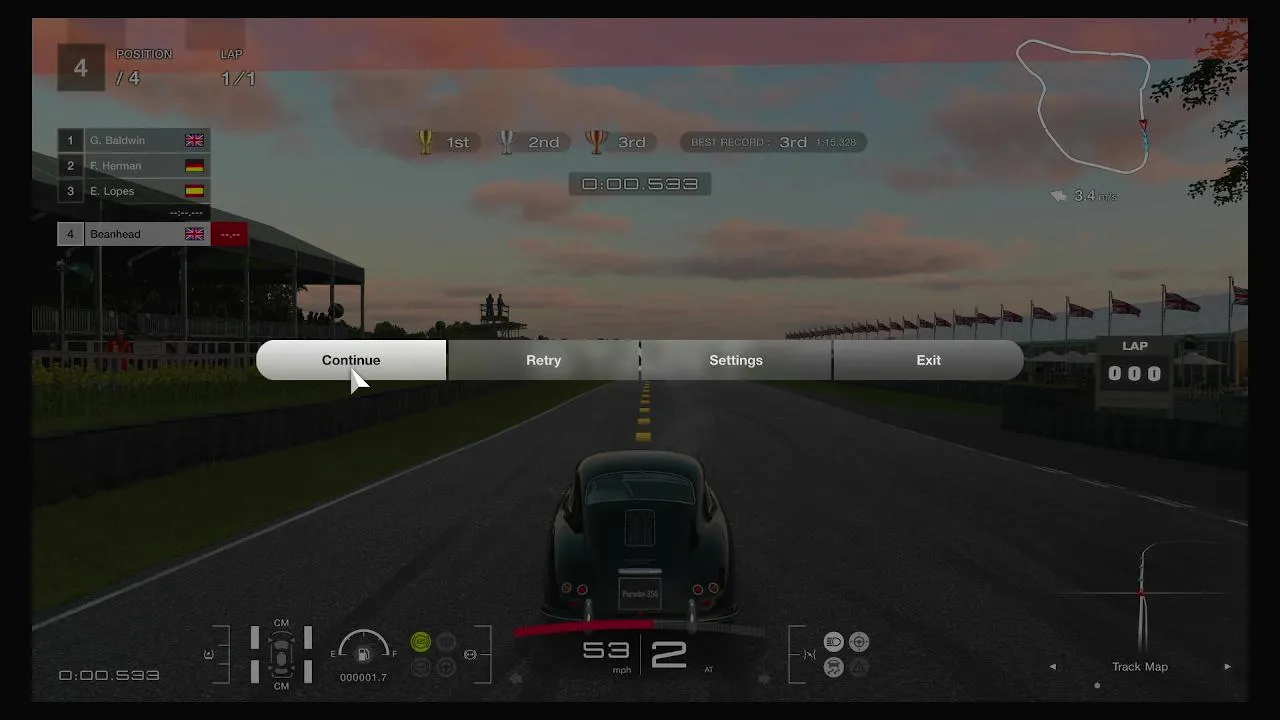The image size is (1280, 720).
Task: Click the Spanish flag beside E. Lopes
Action: [x=194, y=190]
